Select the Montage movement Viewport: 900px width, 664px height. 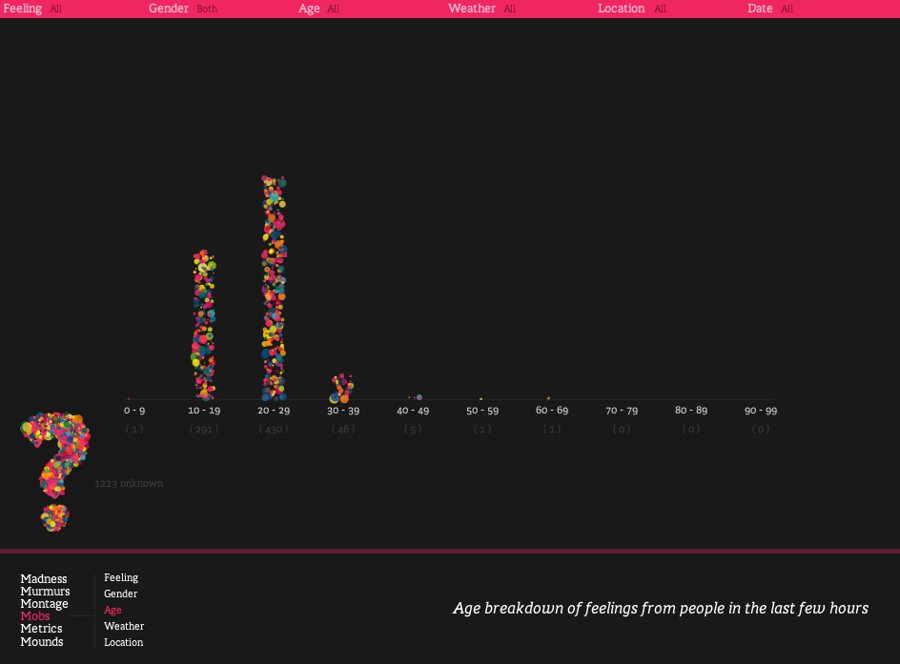44,604
